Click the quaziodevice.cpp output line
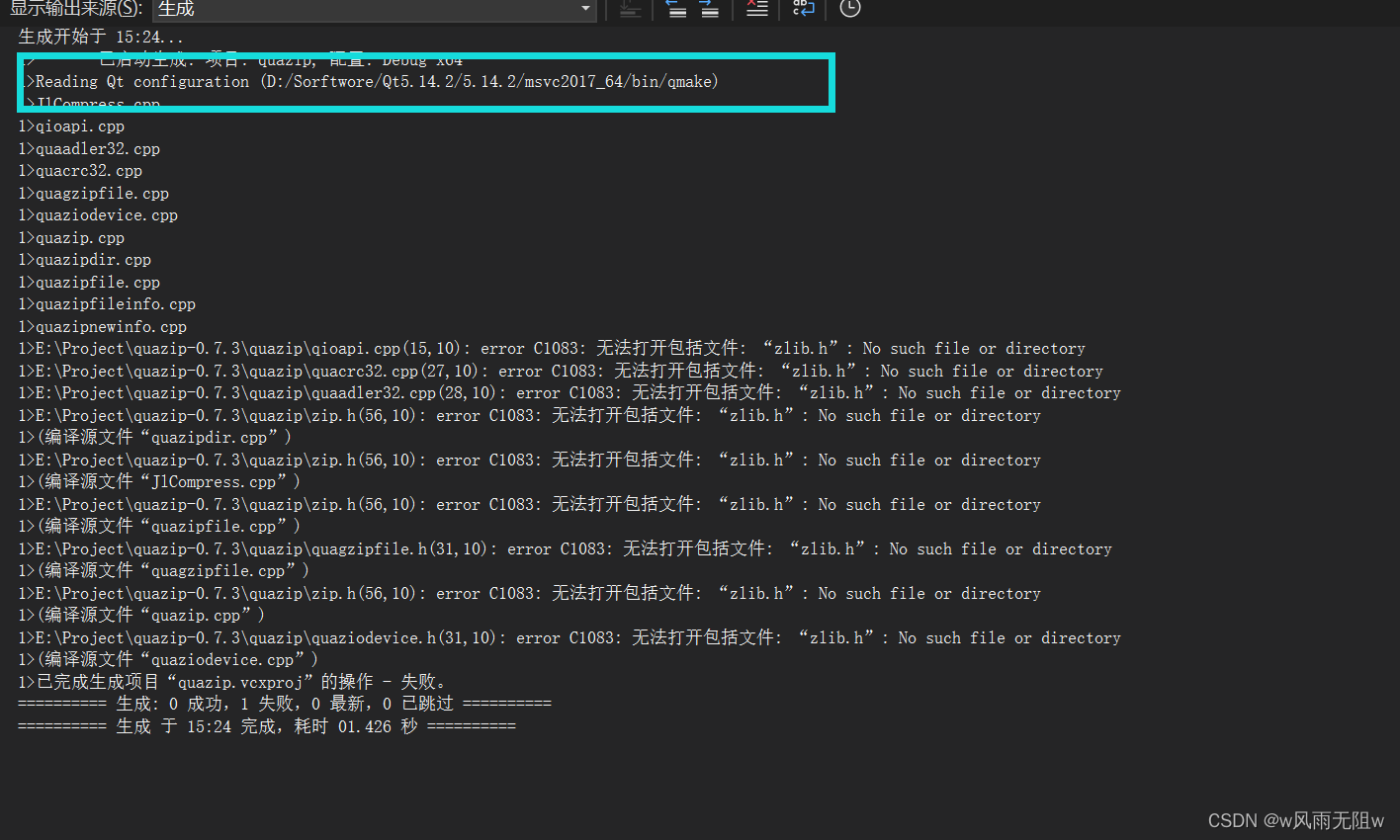Screen dimensions: 1400x840 pos(98,215)
